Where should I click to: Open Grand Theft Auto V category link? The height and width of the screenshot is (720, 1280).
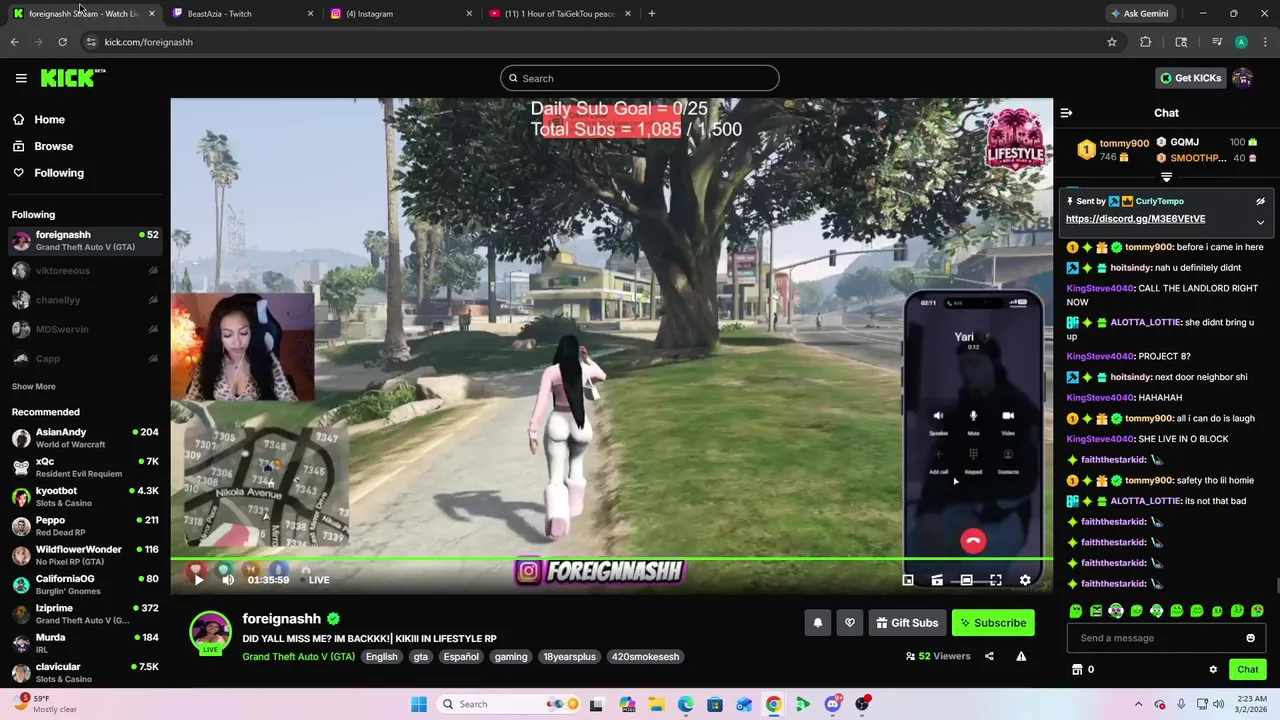[x=298, y=657]
